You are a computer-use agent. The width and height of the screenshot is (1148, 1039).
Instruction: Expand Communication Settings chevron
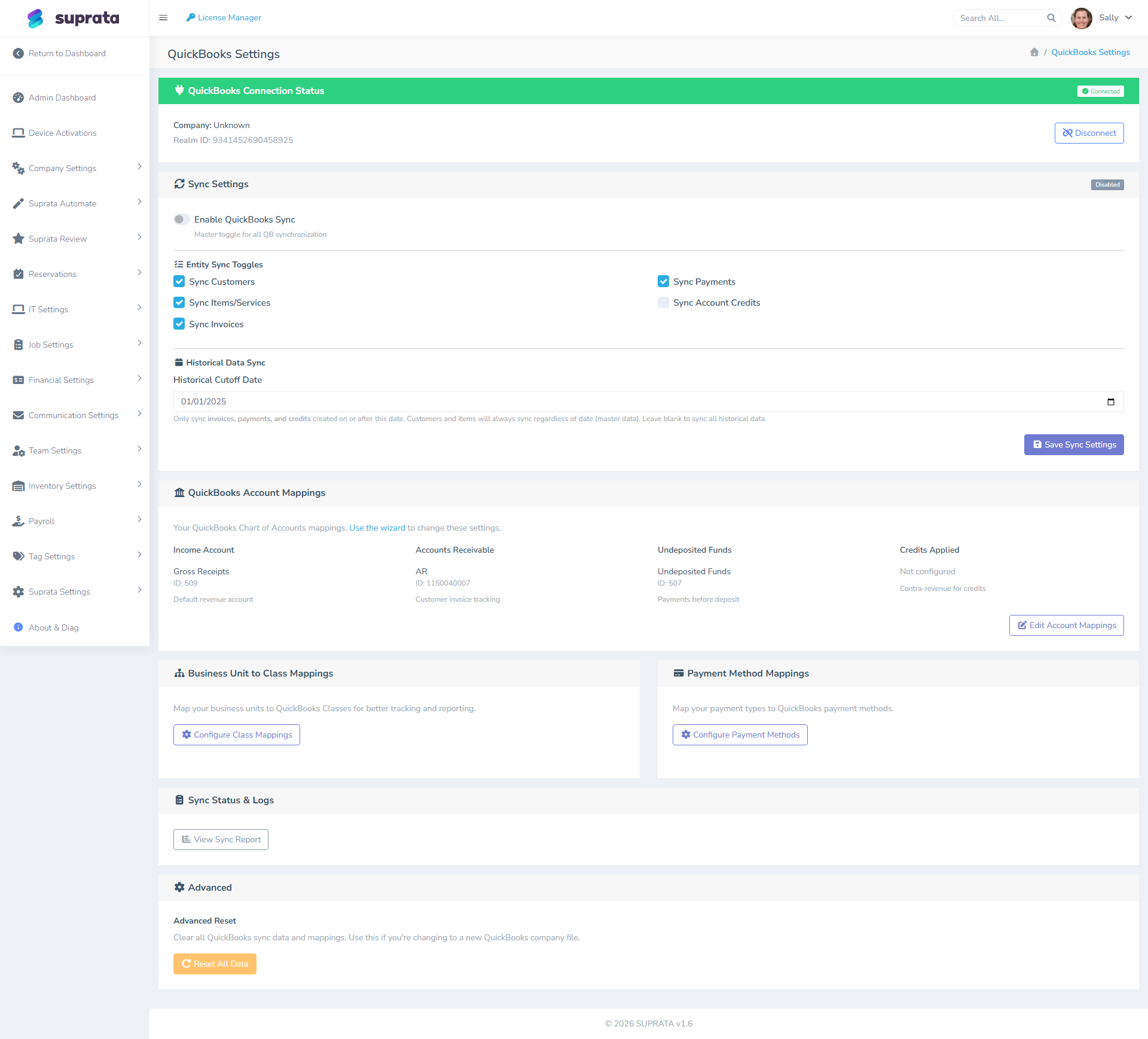coord(139,414)
